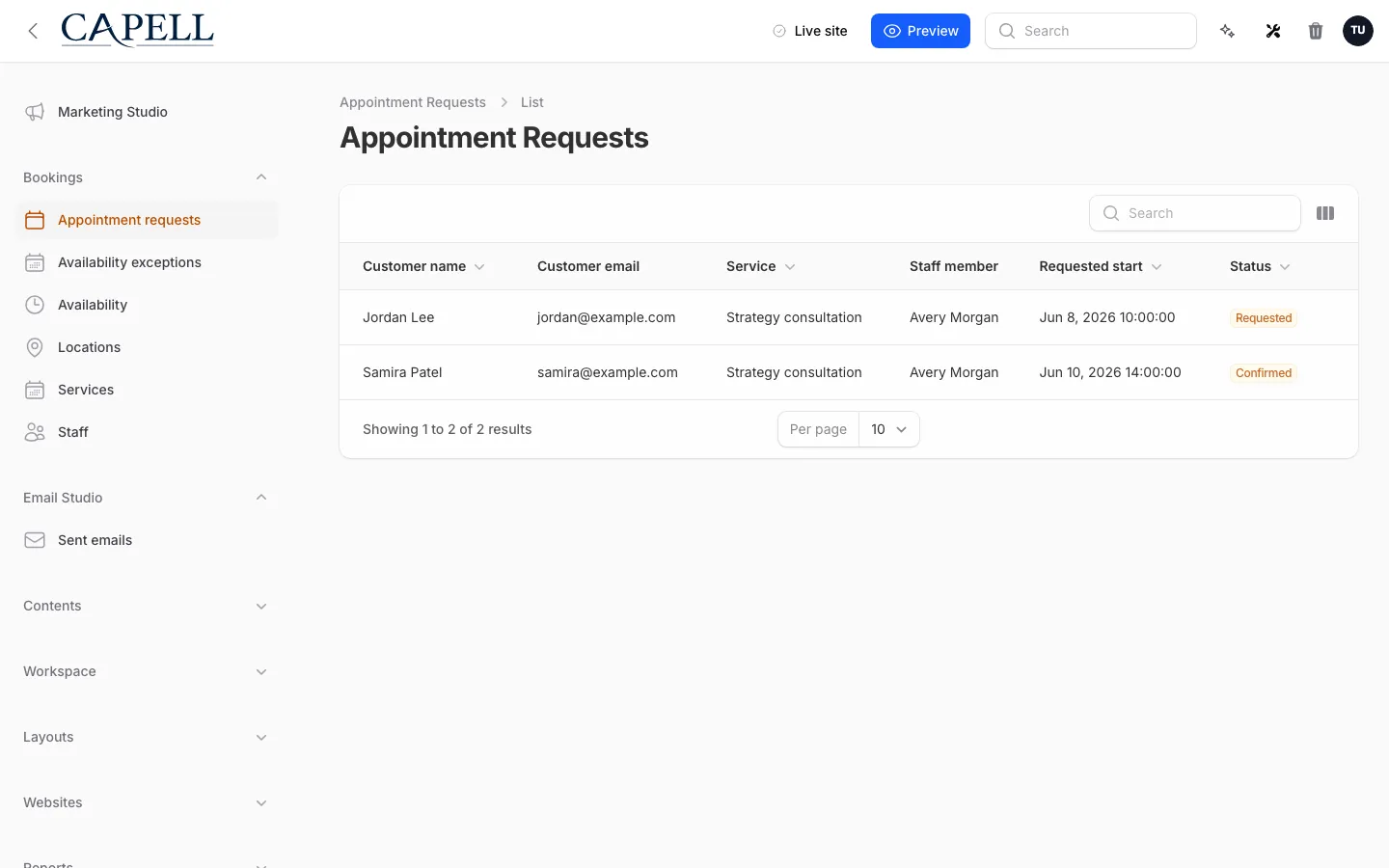This screenshot has height=868, width=1389.
Task: Click the Appointment Requests breadcrumb link
Action: (413, 102)
